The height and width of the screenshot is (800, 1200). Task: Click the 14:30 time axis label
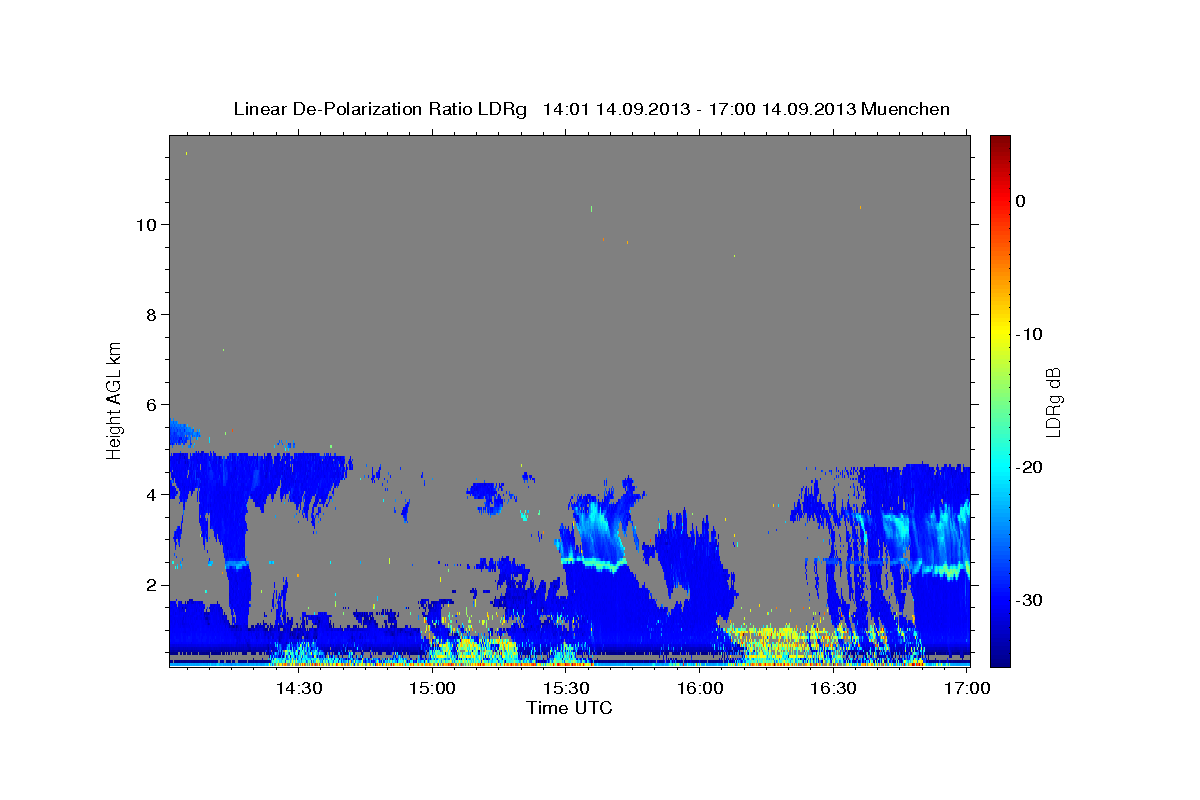pyautogui.click(x=298, y=688)
